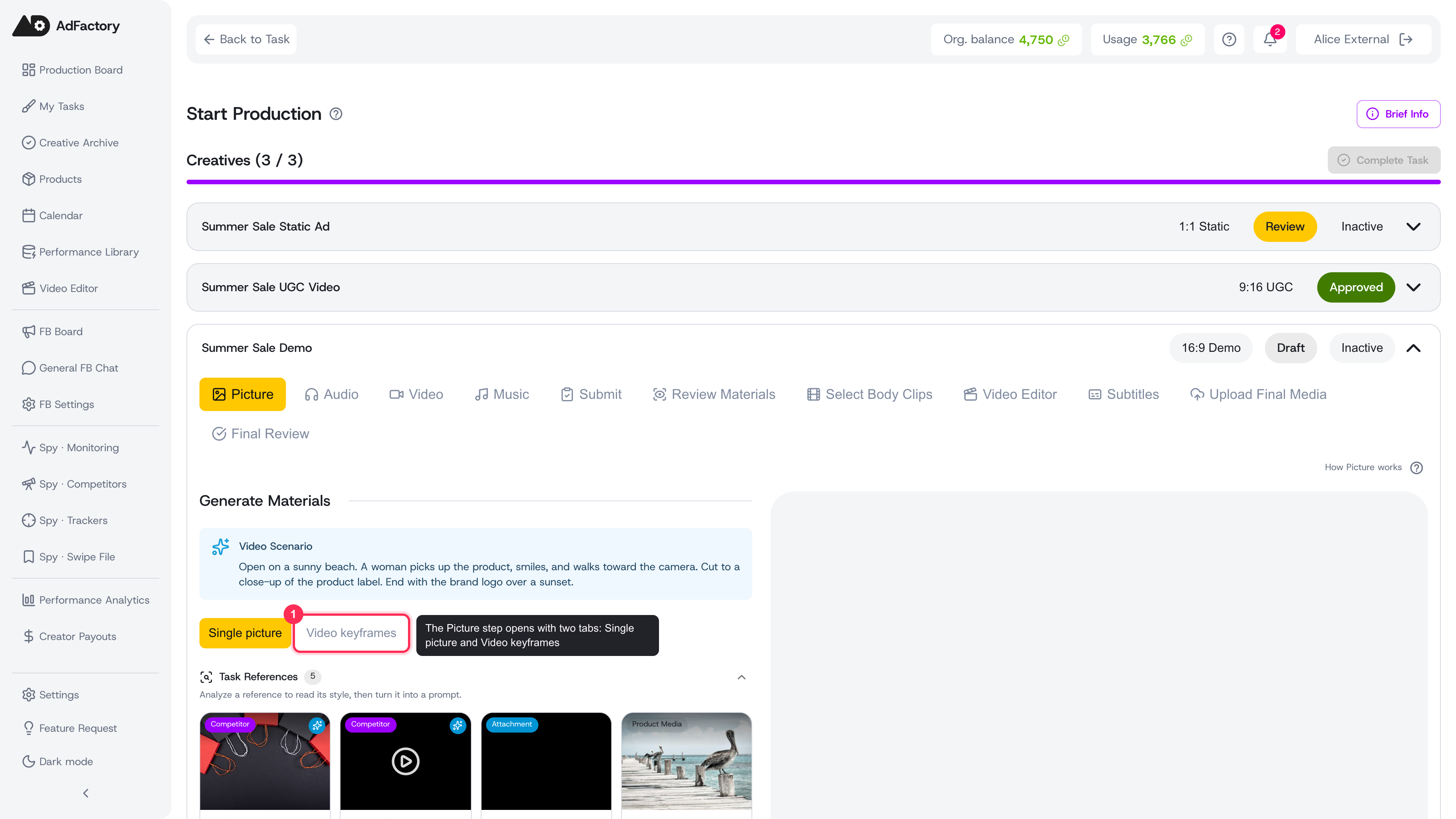The height and width of the screenshot is (819, 1456).
Task: Open the Brief Info button
Action: click(x=1398, y=114)
